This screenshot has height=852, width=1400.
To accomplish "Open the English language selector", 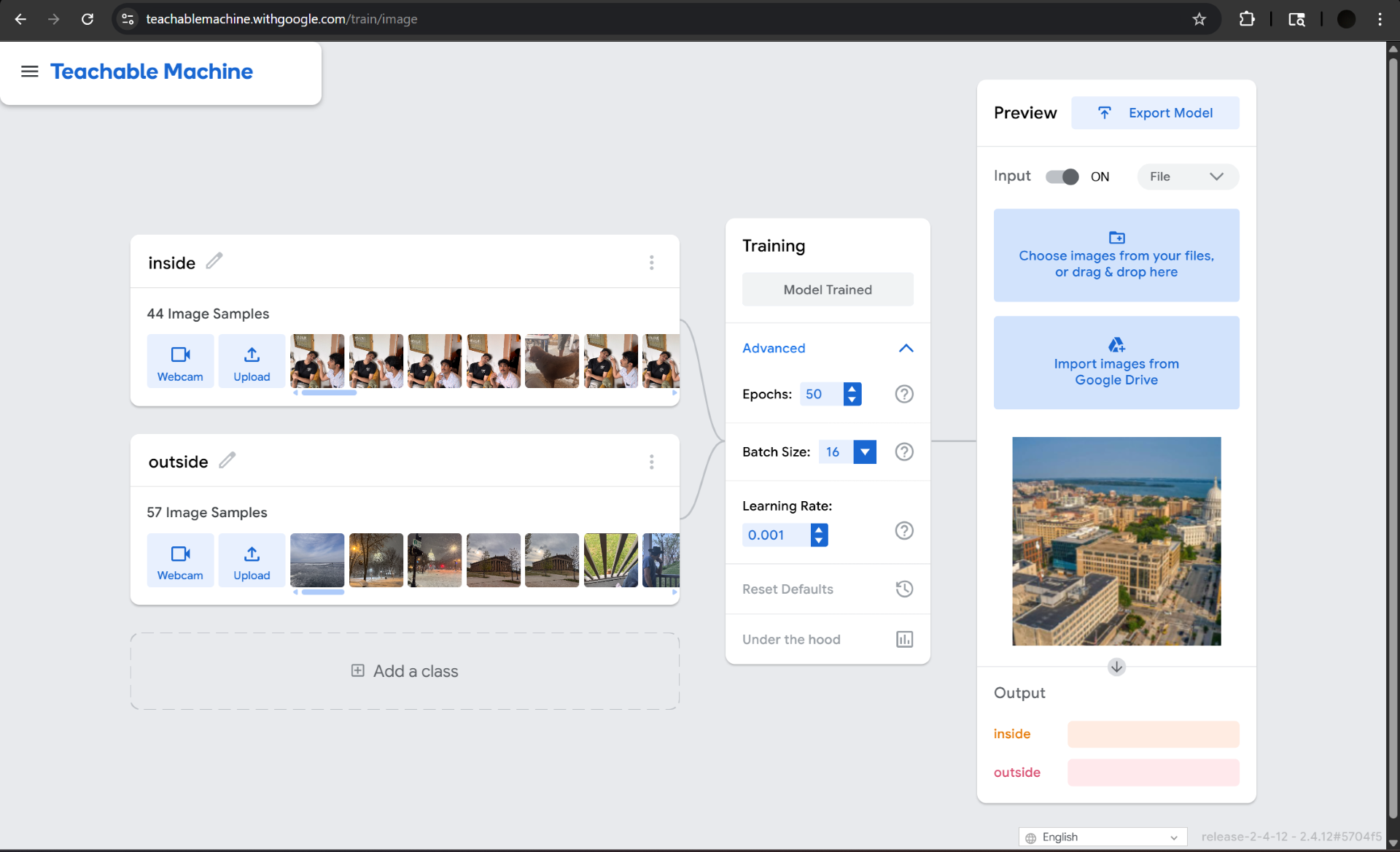I will pos(1102,837).
